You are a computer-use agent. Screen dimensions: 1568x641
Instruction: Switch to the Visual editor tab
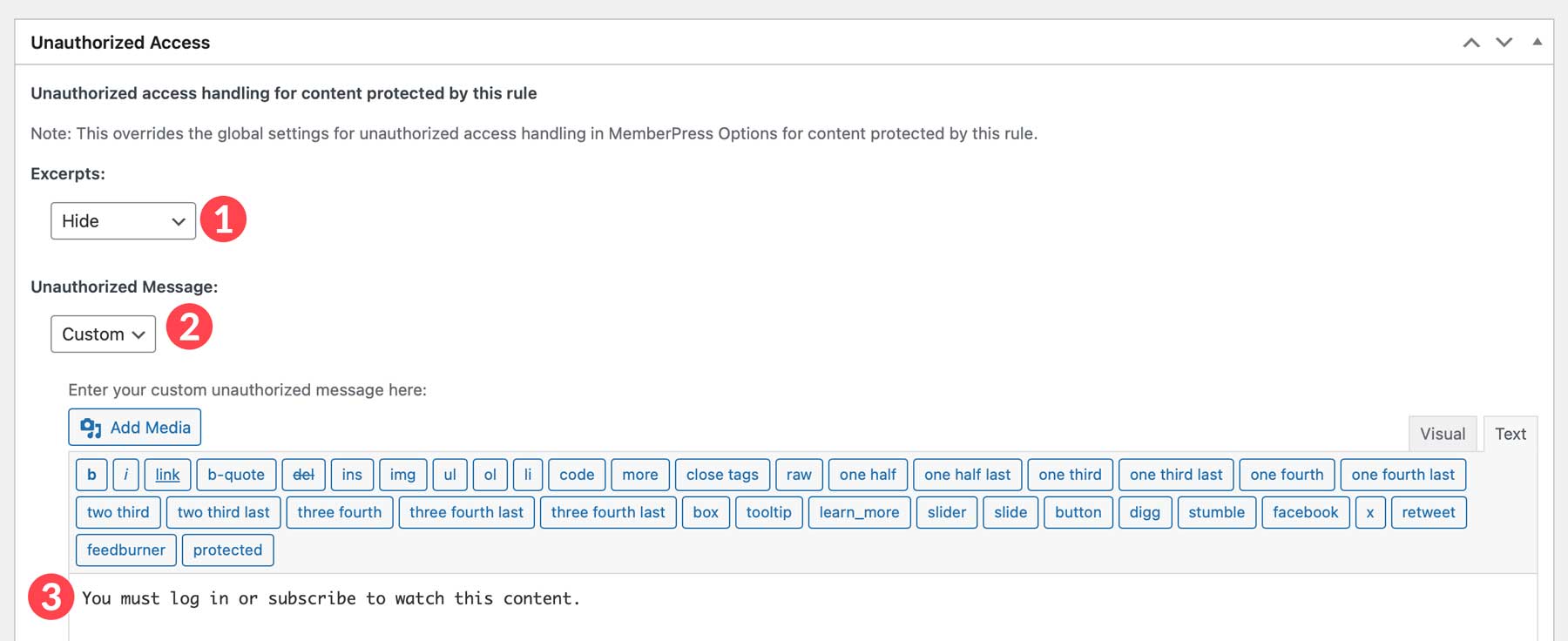pos(1442,434)
